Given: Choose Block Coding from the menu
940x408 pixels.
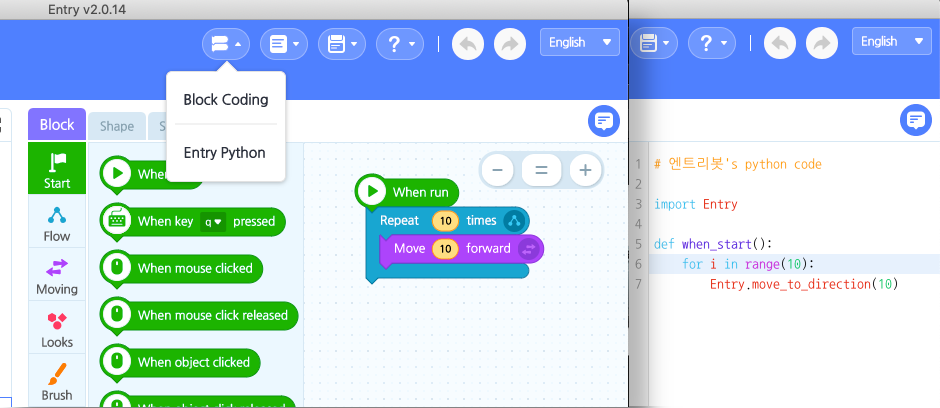Looking at the screenshot, I should point(226,99).
